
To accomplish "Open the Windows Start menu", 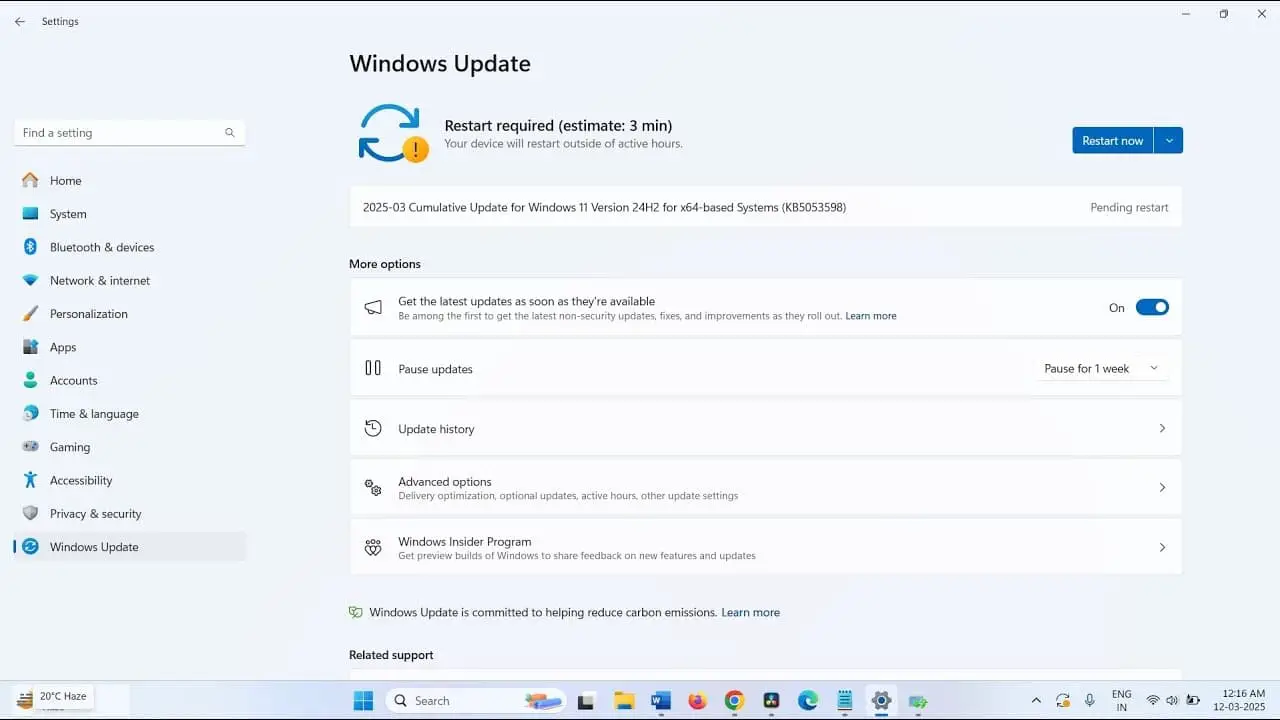I will (363, 701).
